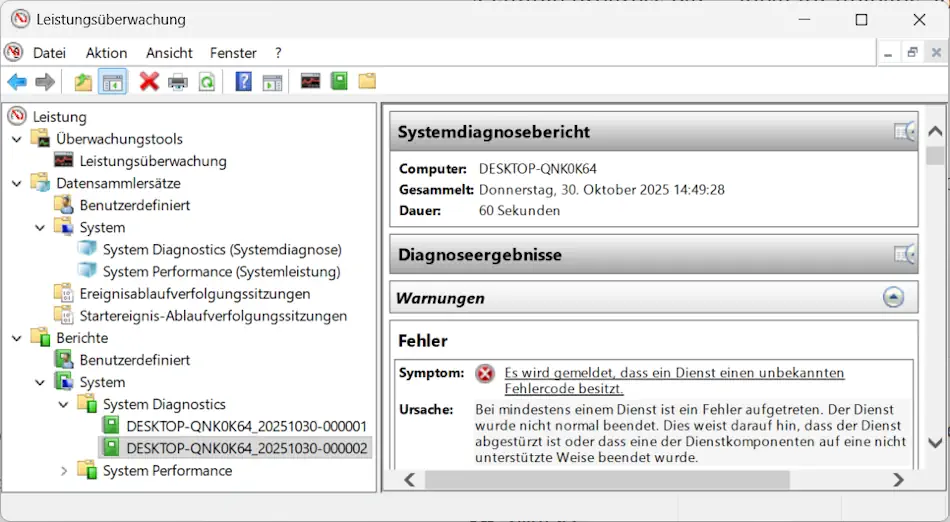The height and width of the screenshot is (522, 950).
Task: Click the horizontal scrollbar thumb
Action: pyautogui.click(x=607, y=480)
